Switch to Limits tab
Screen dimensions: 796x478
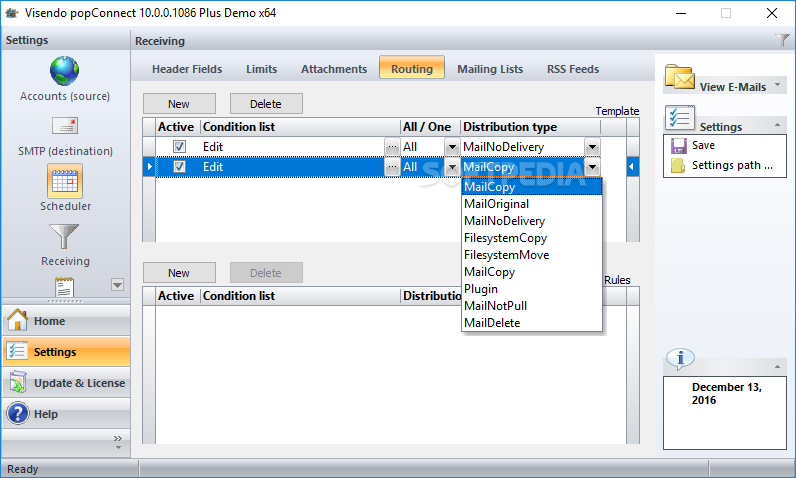click(x=261, y=69)
